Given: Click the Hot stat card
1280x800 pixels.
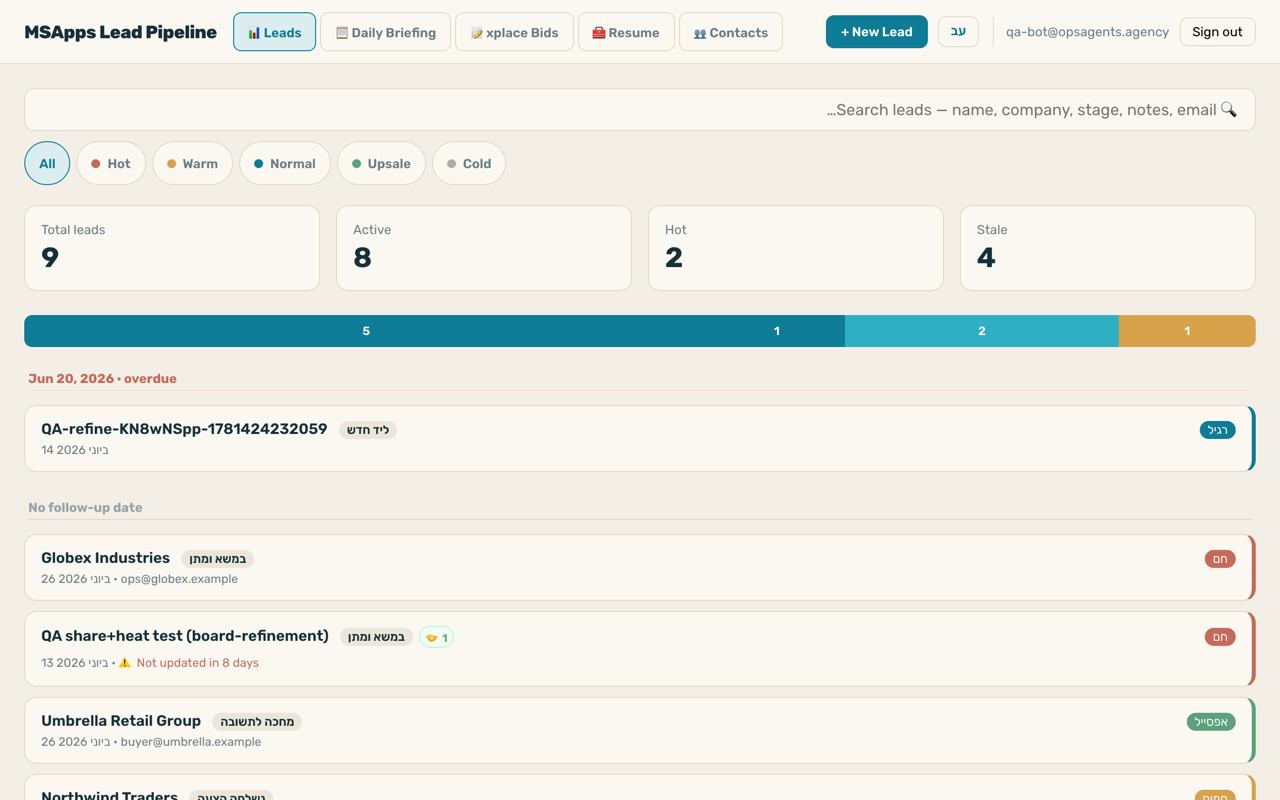Looking at the screenshot, I should (796, 248).
